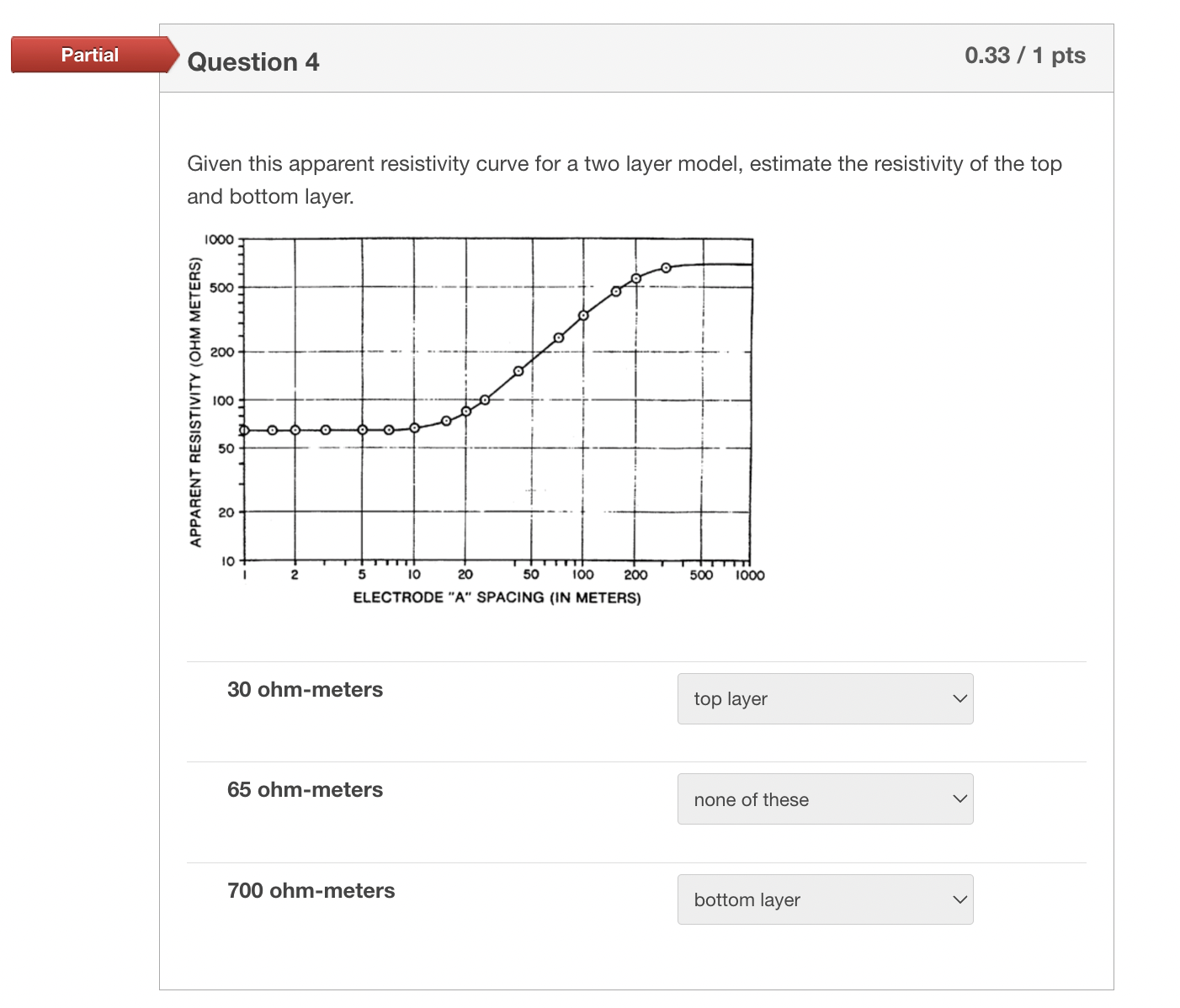Viewport: 1180px width, 1008px height.
Task: Click the red Partial status ribbon
Action: (90, 55)
